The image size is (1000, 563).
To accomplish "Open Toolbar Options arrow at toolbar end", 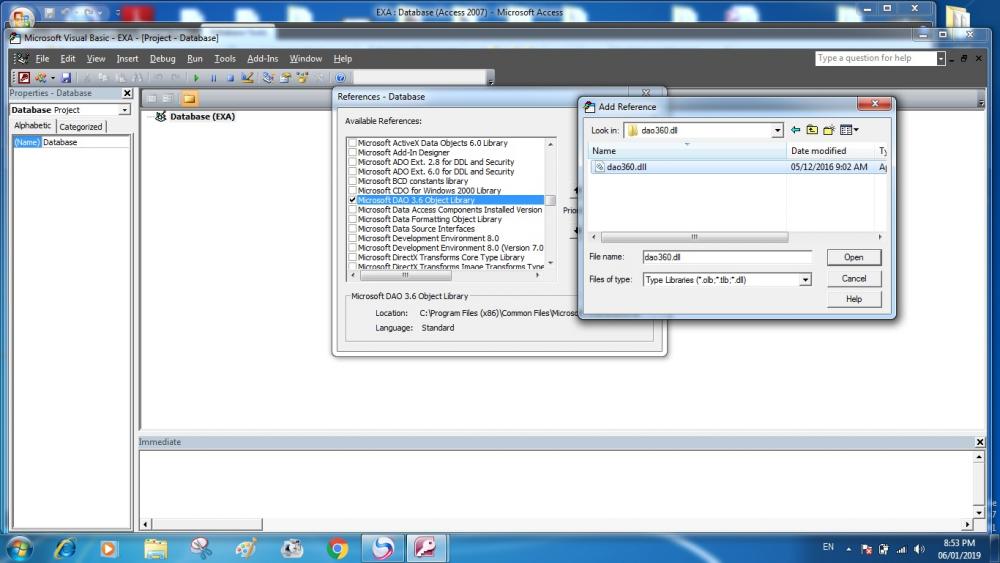I will click(x=490, y=79).
